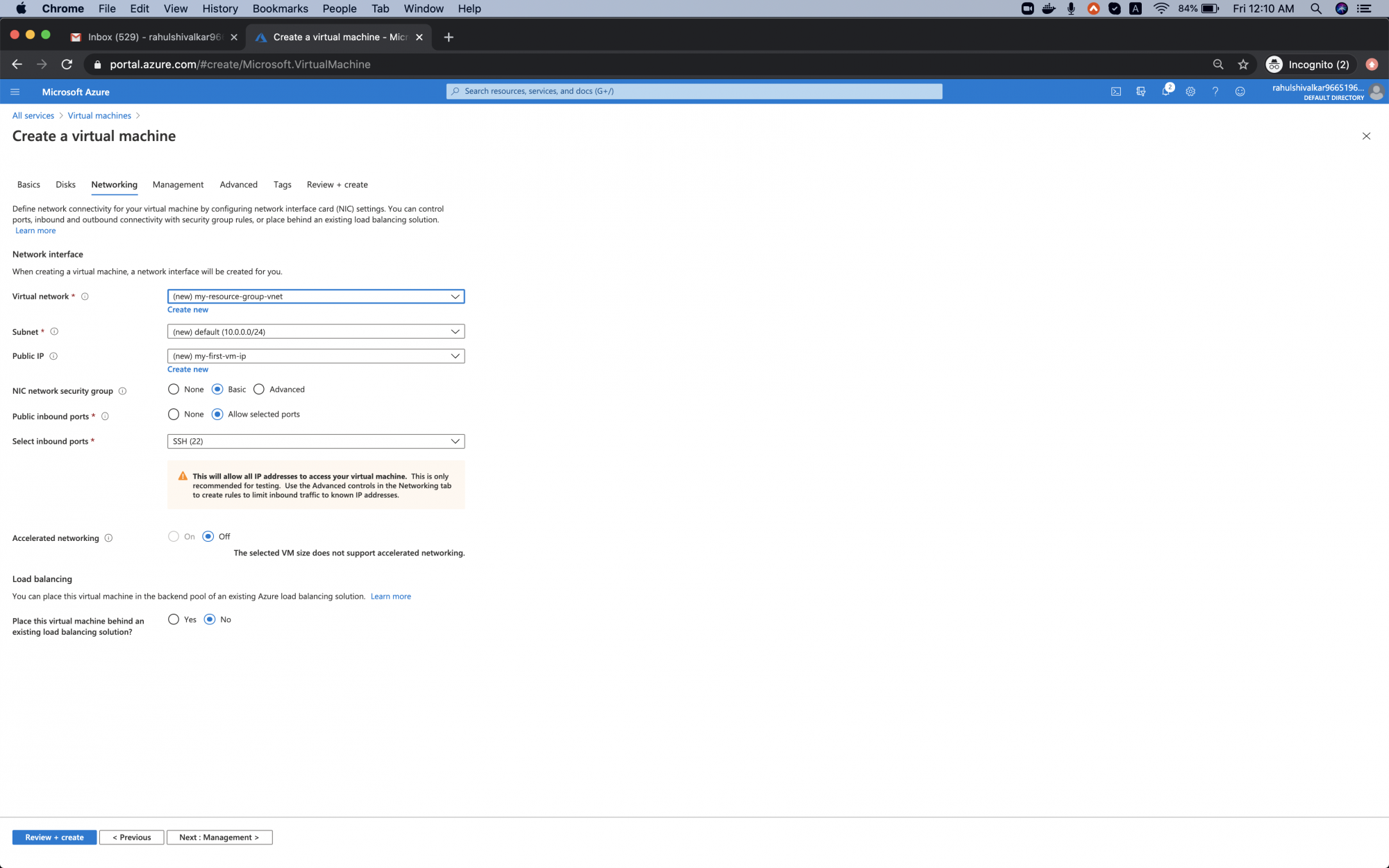This screenshot has height=868, width=1389.
Task: Switch to the Disks tab
Action: tap(65, 185)
